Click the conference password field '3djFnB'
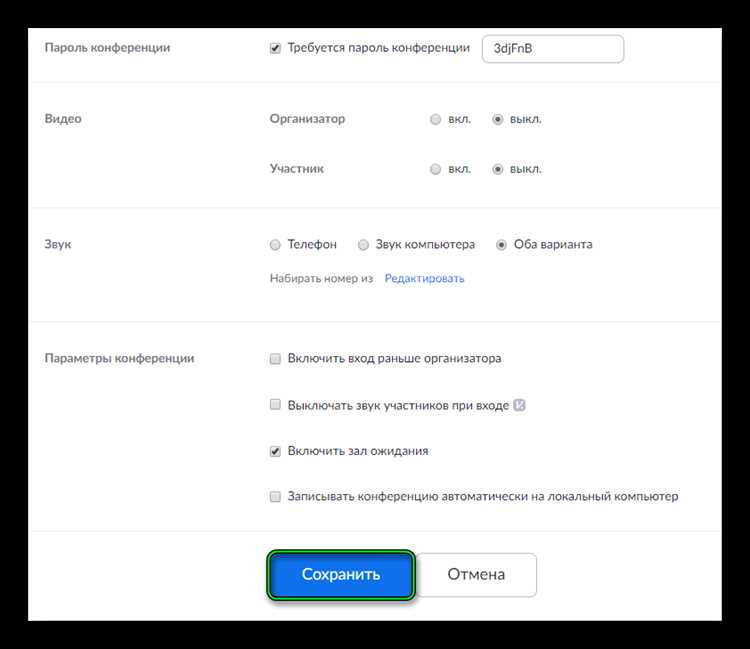This screenshot has height=649, width=750. 553,49
